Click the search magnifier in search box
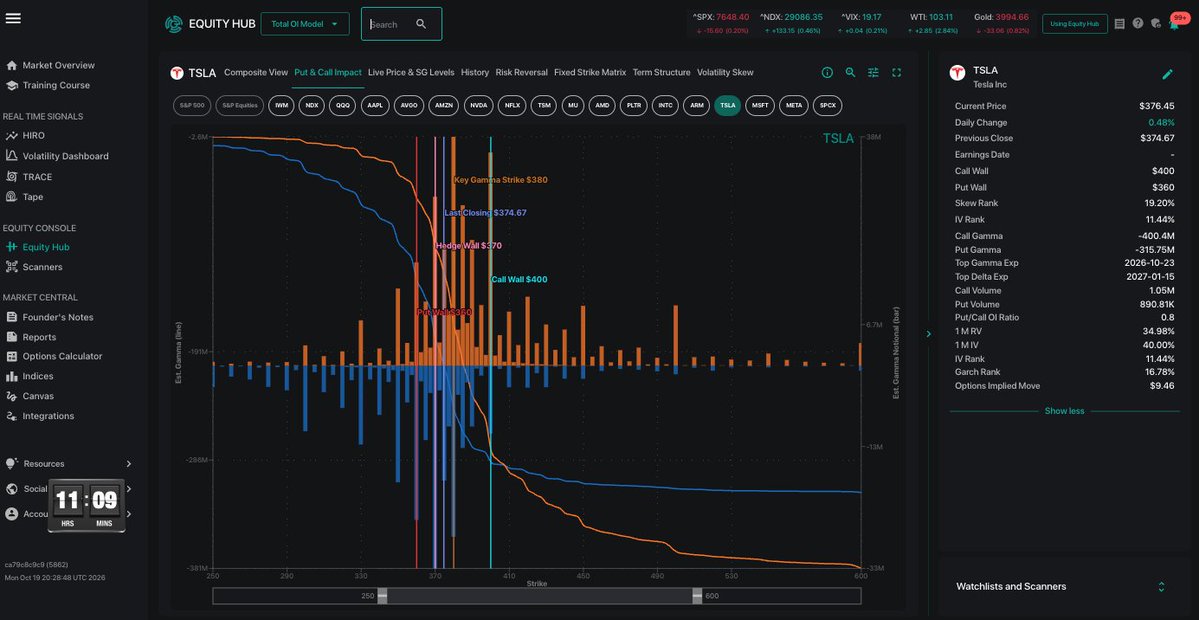The width and height of the screenshot is (1199, 620). (x=421, y=24)
